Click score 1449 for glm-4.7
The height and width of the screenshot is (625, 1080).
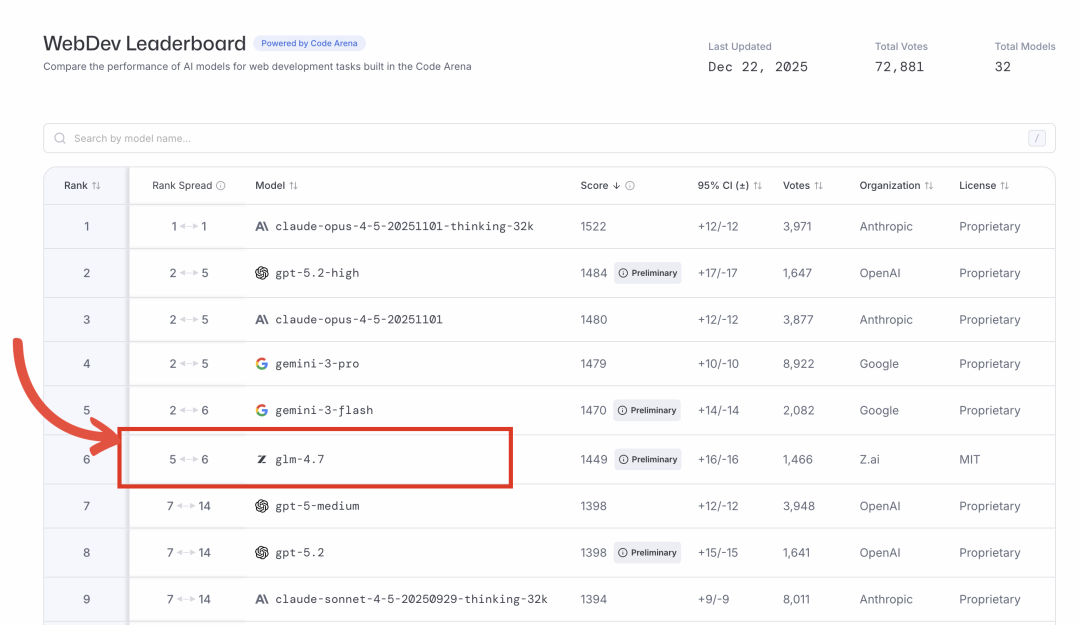tap(593, 460)
